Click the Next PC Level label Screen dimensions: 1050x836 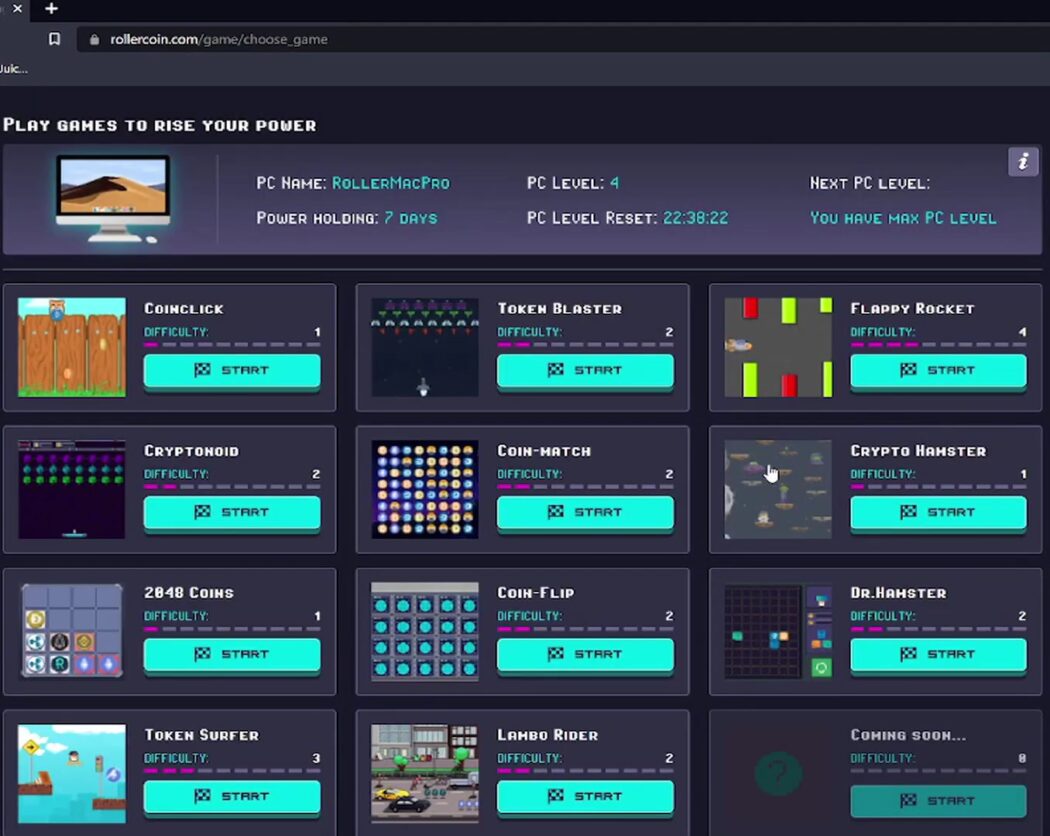coord(870,183)
